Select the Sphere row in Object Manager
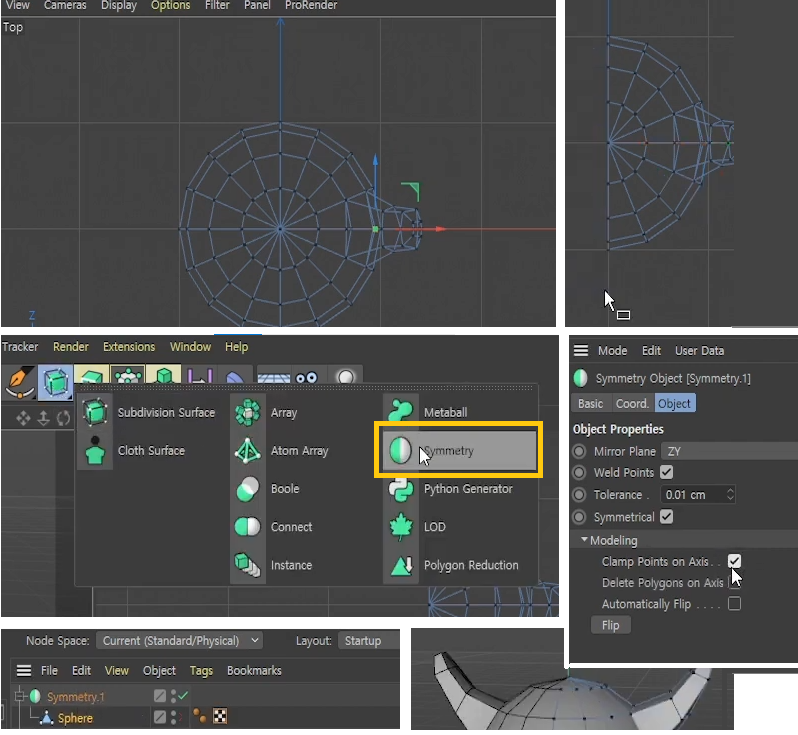798x735 pixels. click(75, 718)
